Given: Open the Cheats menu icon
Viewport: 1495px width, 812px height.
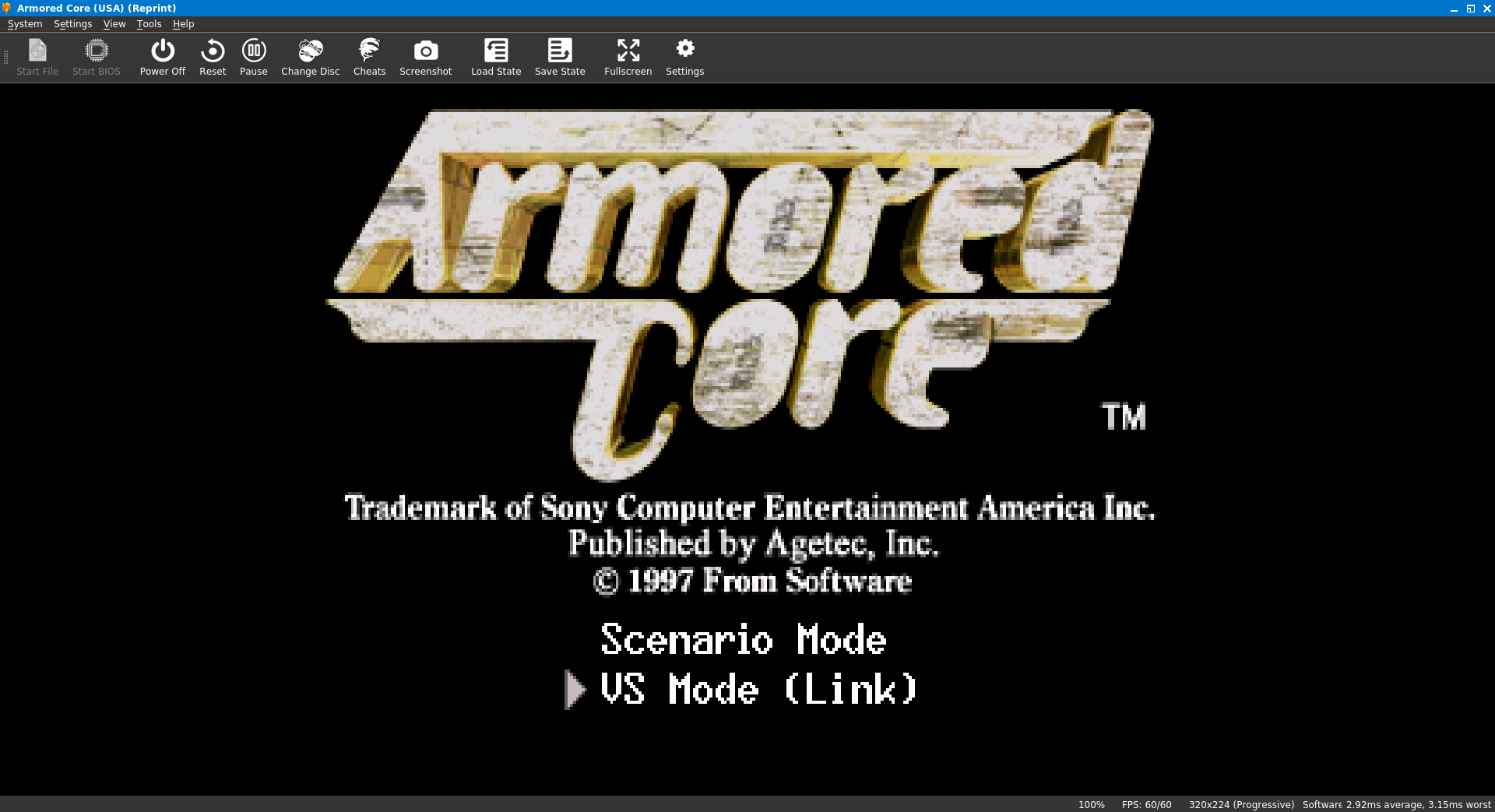Looking at the screenshot, I should 369,58.
